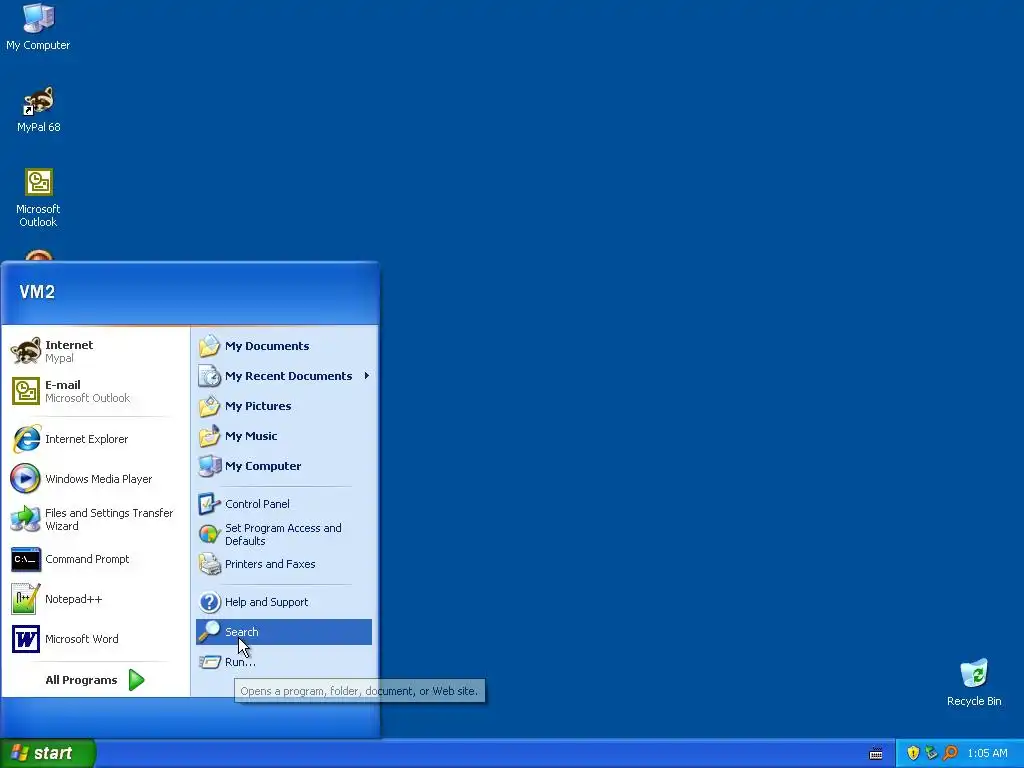
Task: Click the My Computer desktop icon
Action: 38,27
